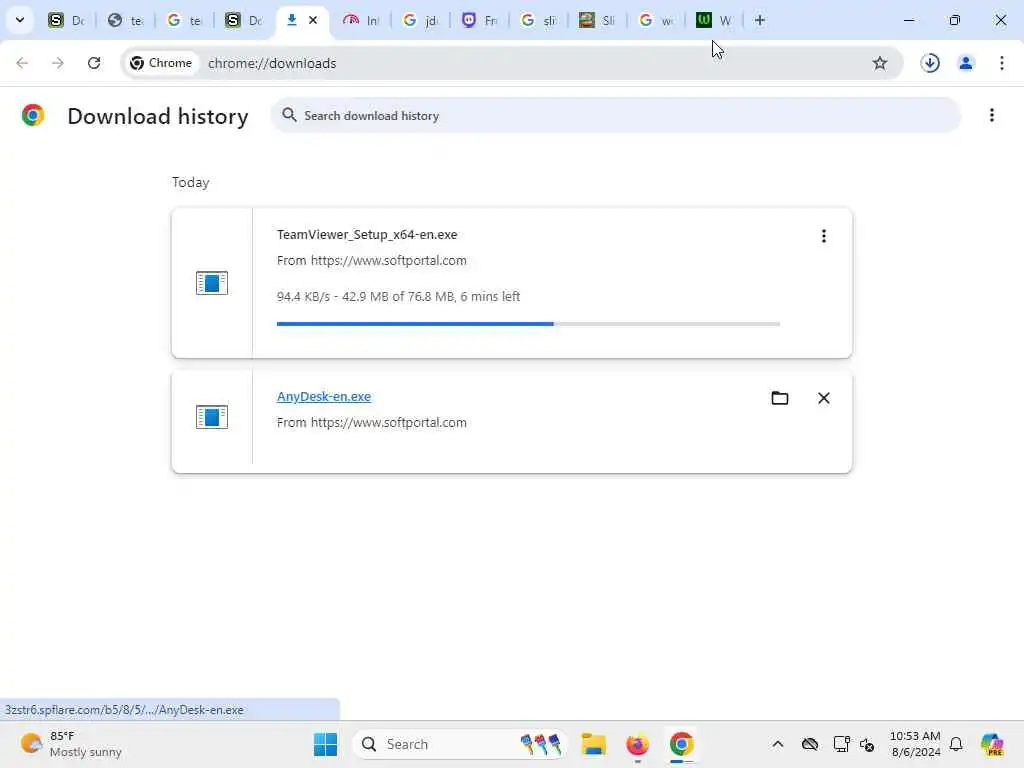Switch to the green 'W' tab
Screen dimensions: 1024x768
[714, 20]
